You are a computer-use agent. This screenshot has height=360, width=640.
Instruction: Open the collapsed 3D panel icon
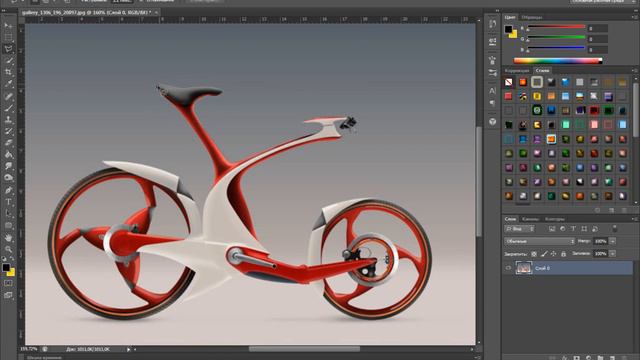(493, 122)
